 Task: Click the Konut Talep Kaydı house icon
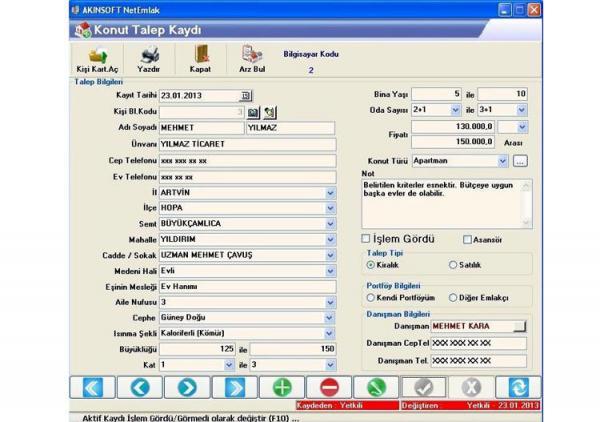point(83,30)
